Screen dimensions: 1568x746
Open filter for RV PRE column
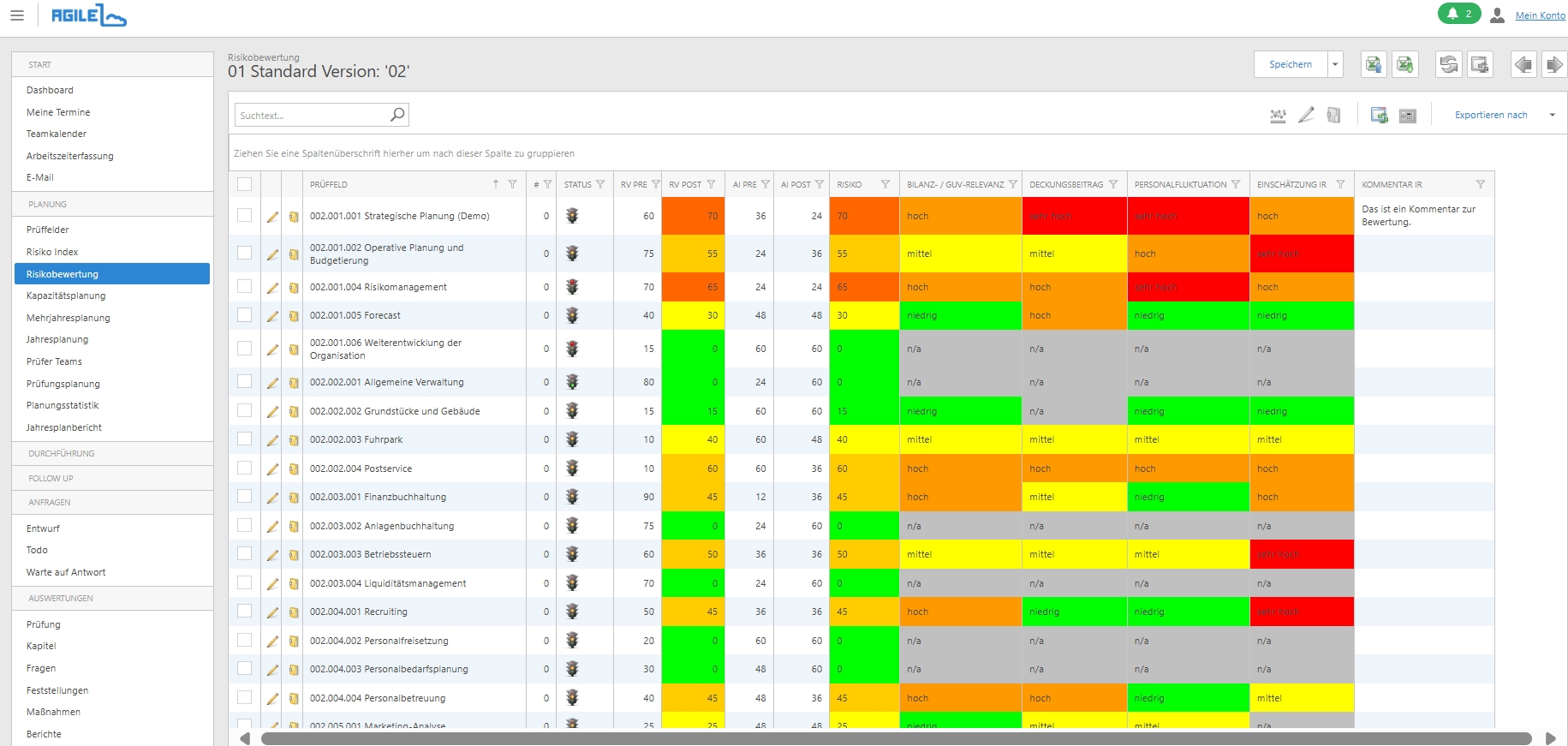tap(655, 184)
